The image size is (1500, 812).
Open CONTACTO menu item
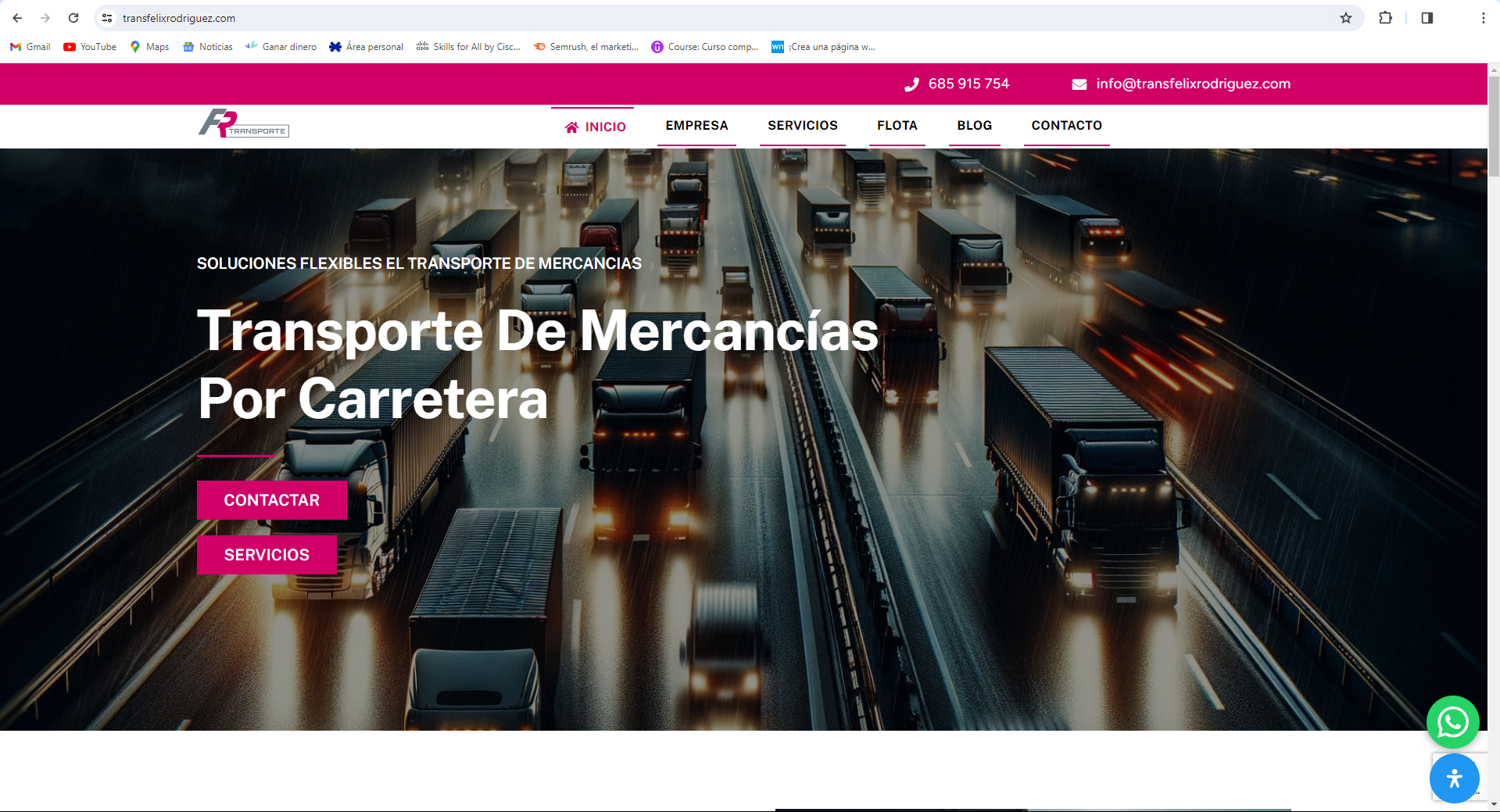pyautogui.click(x=1067, y=125)
